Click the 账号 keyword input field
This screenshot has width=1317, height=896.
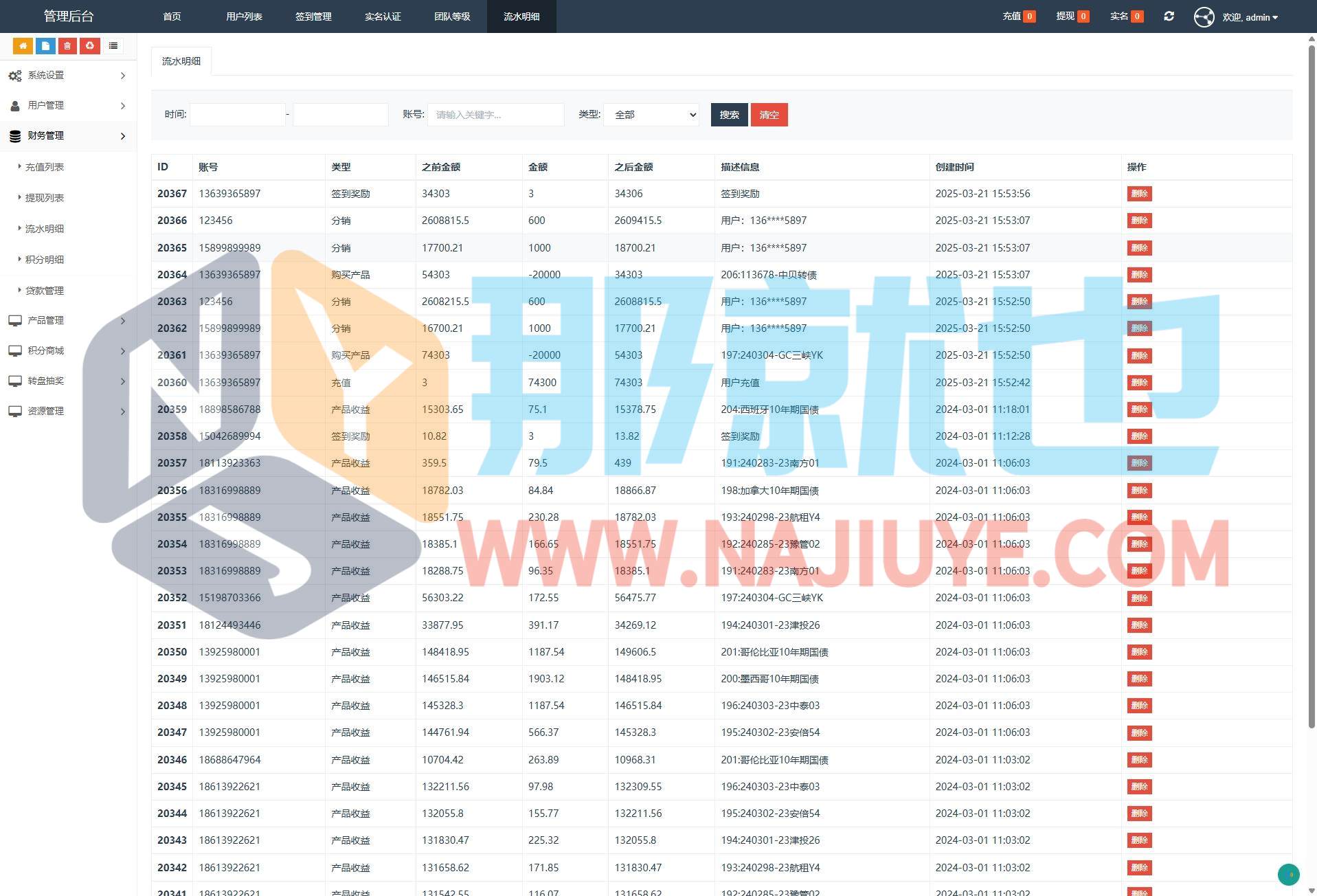click(x=495, y=115)
